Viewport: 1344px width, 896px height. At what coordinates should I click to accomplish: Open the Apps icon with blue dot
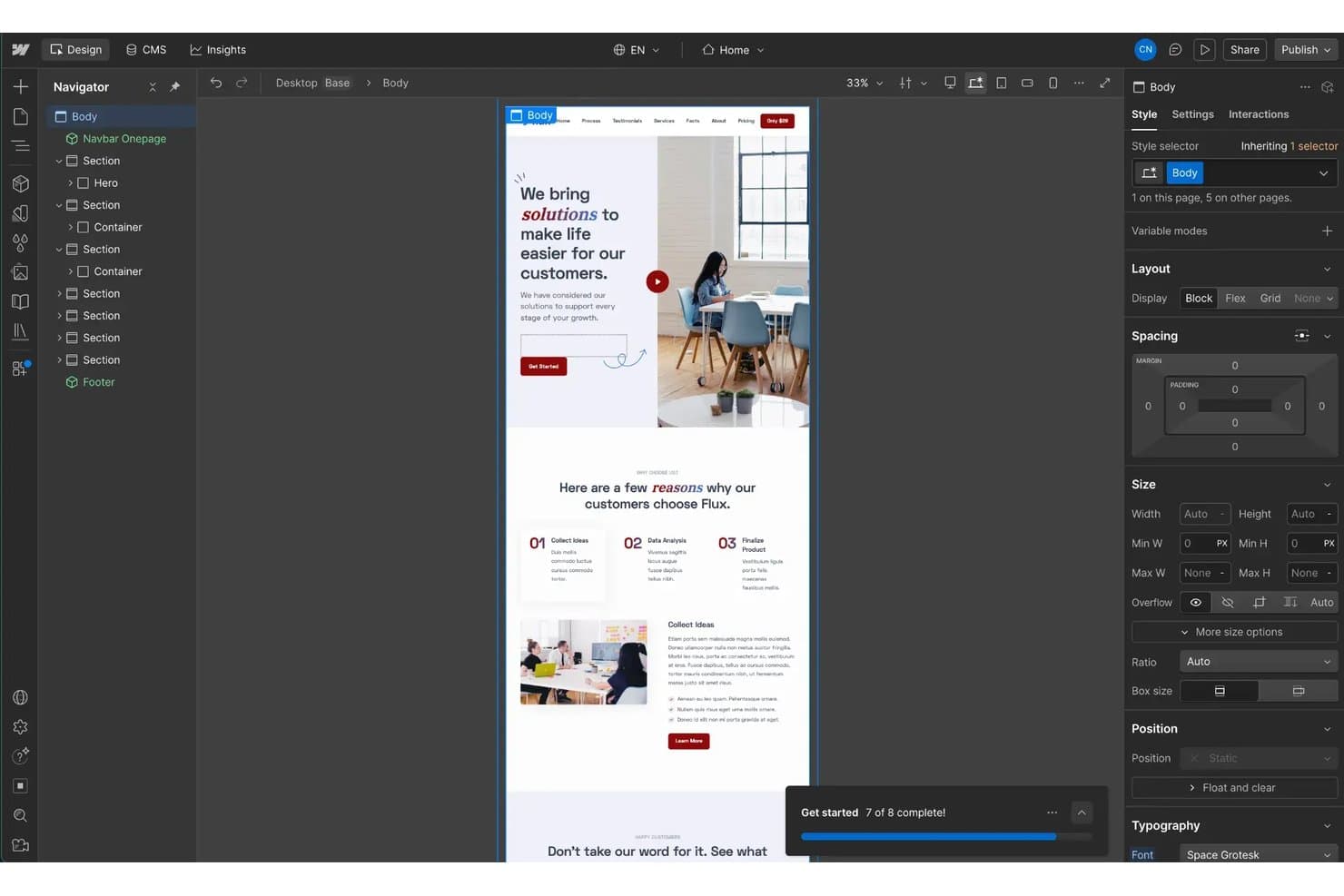(20, 369)
